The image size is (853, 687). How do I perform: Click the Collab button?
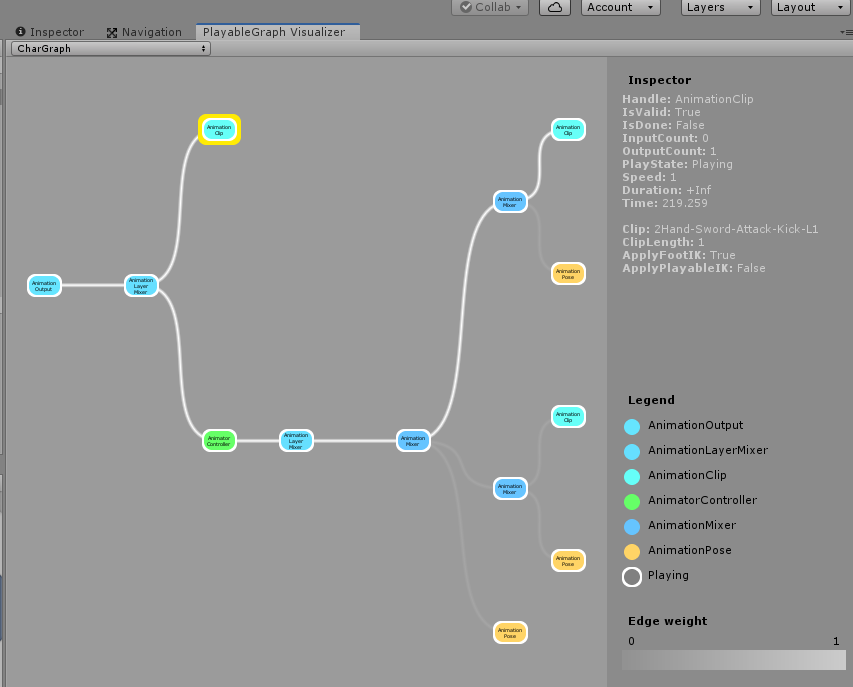tap(489, 7)
